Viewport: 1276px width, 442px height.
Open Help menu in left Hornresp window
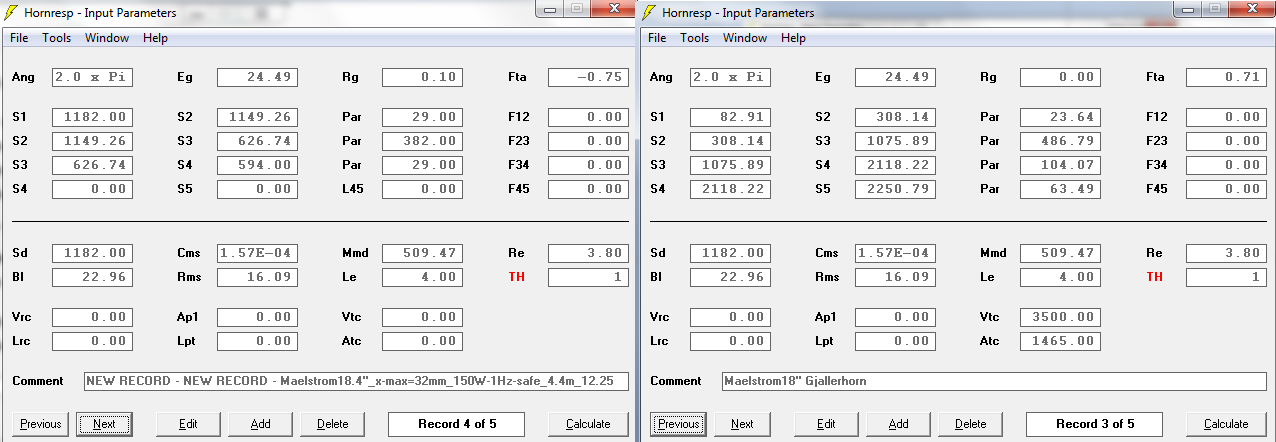tap(155, 38)
